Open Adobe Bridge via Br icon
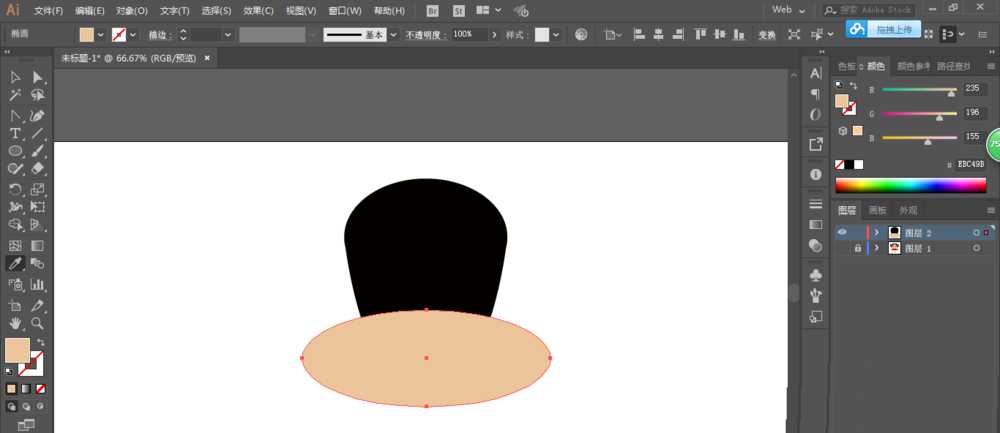The image size is (1000, 433). pyautogui.click(x=432, y=11)
